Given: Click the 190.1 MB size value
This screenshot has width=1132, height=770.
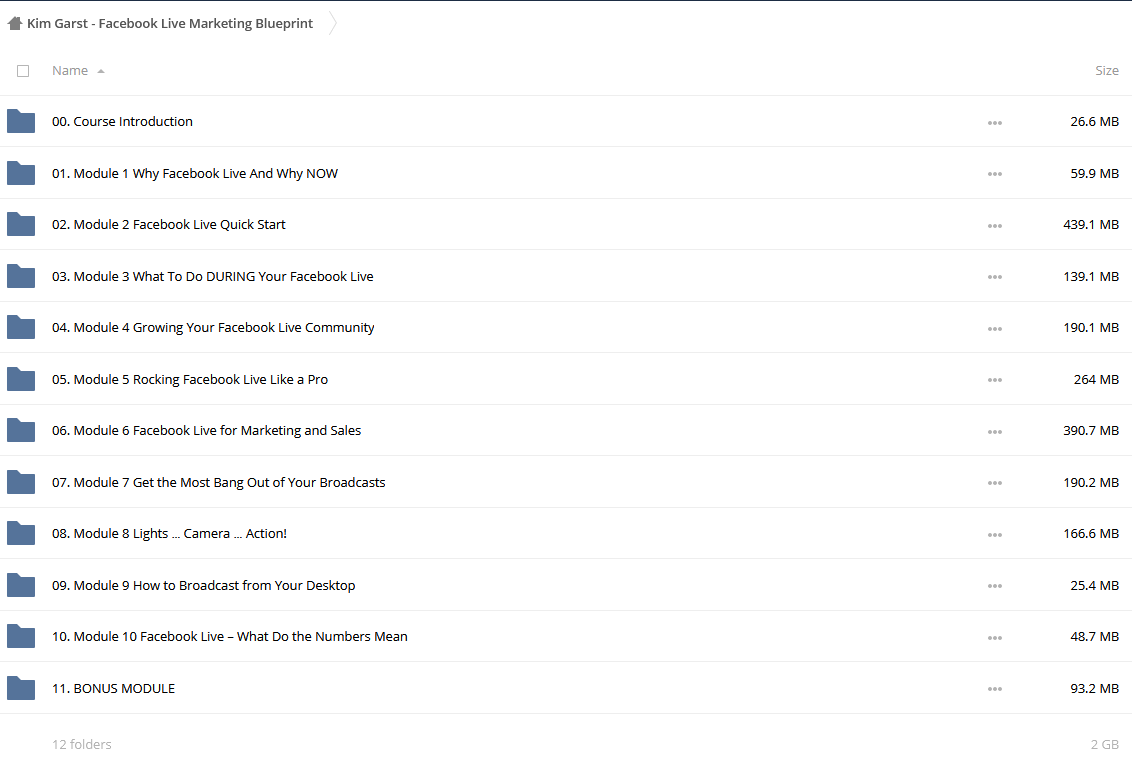Looking at the screenshot, I should click(x=1091, y=328).
